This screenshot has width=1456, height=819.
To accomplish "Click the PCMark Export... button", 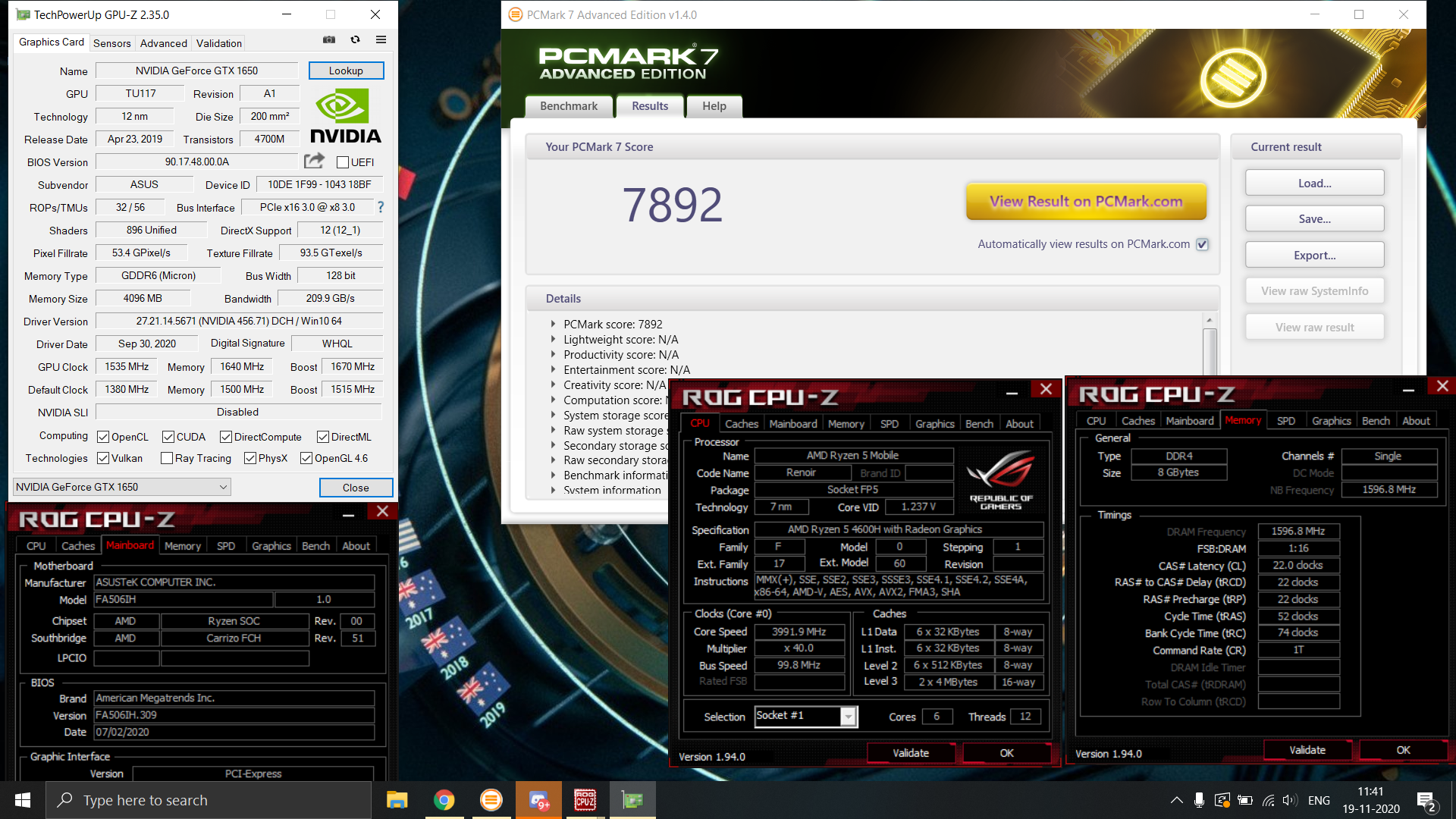I will click(x=1314, y=255).
